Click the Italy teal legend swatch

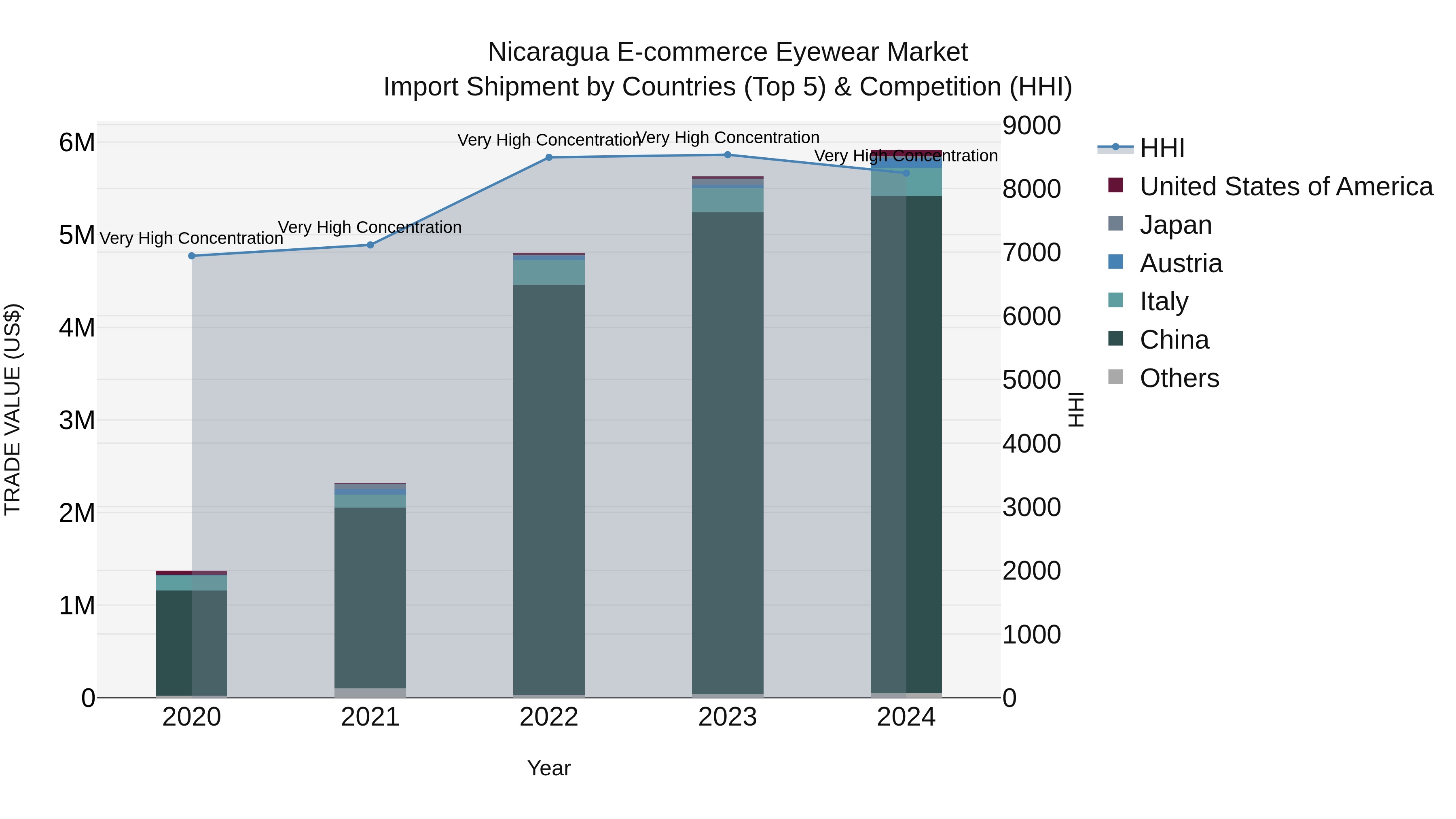click(1116, 300)
